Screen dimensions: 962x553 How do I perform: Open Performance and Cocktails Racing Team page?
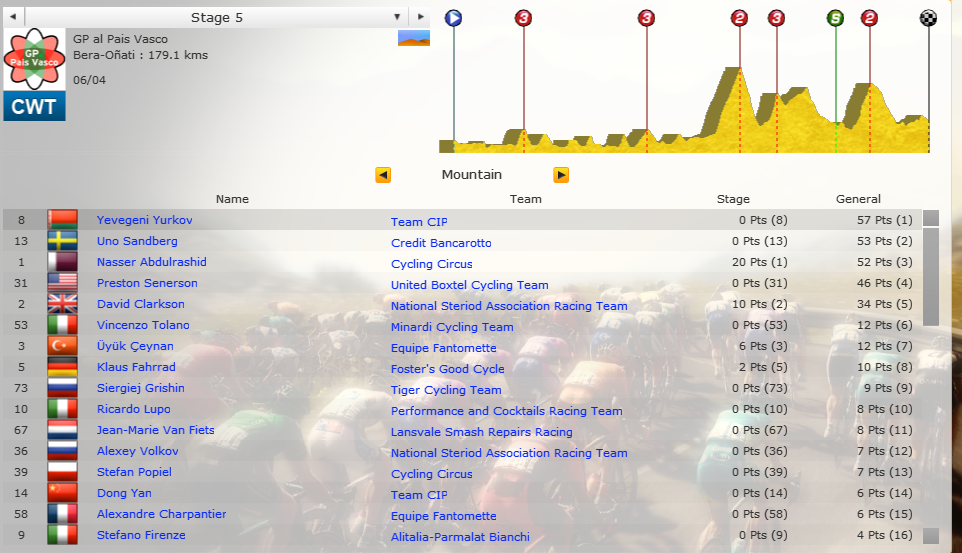(507, 411)
